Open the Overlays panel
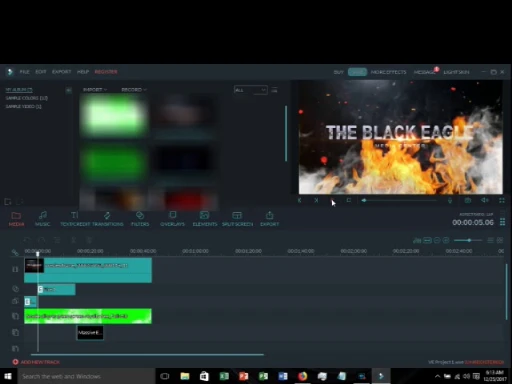The image size is (512, 384). point(172,219)
